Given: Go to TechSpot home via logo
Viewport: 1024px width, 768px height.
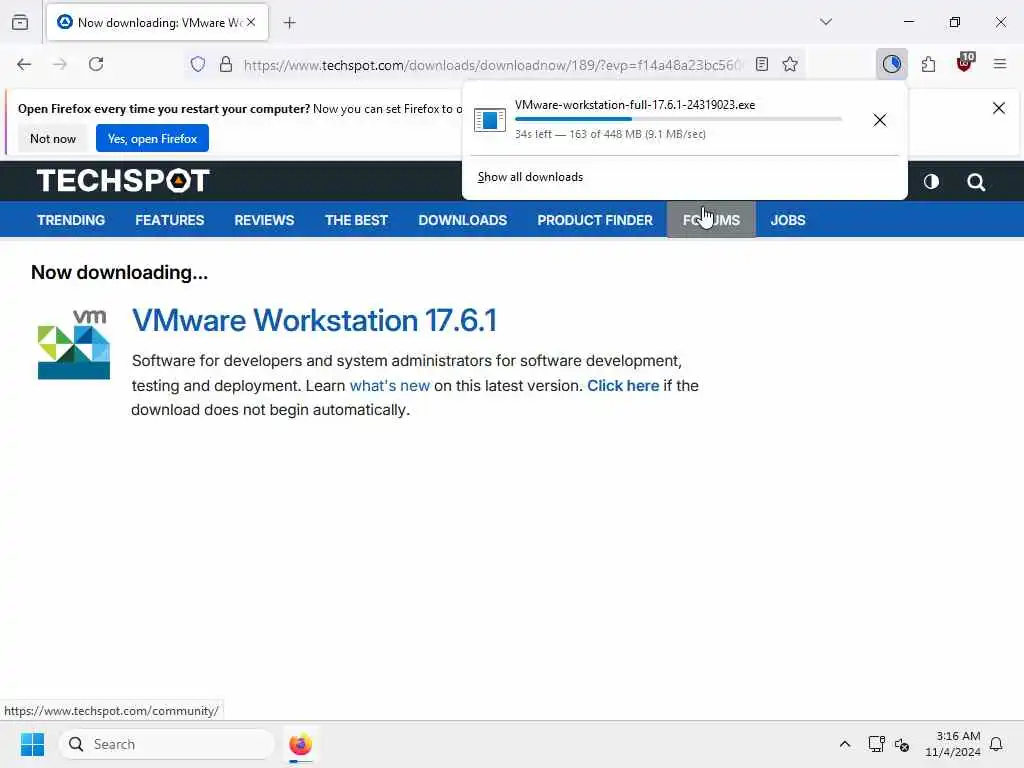Looking at the screenshot, I should click(x=123, y=181).
